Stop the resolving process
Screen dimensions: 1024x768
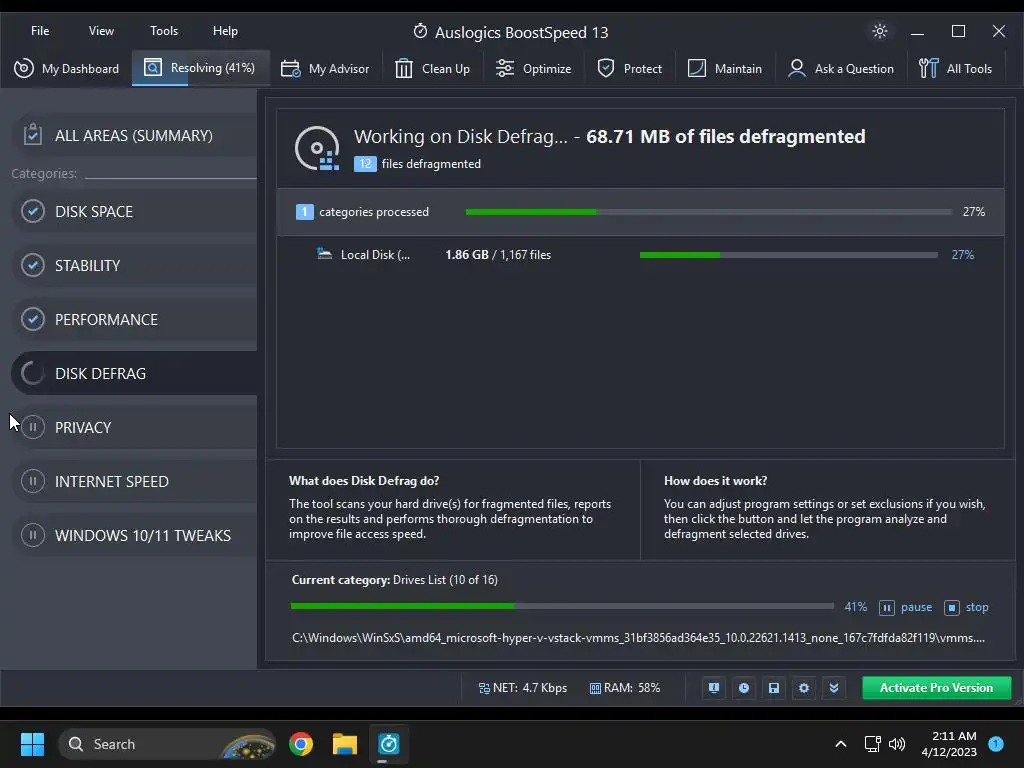click(967, 607)
